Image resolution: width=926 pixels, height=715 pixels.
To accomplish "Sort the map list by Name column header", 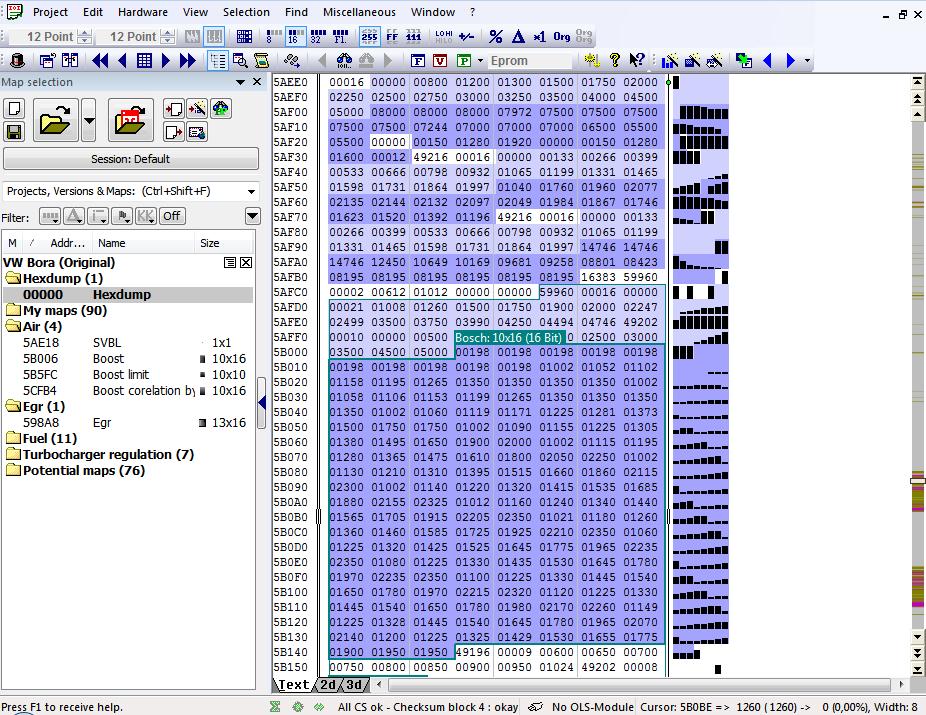I will [144, 243].
